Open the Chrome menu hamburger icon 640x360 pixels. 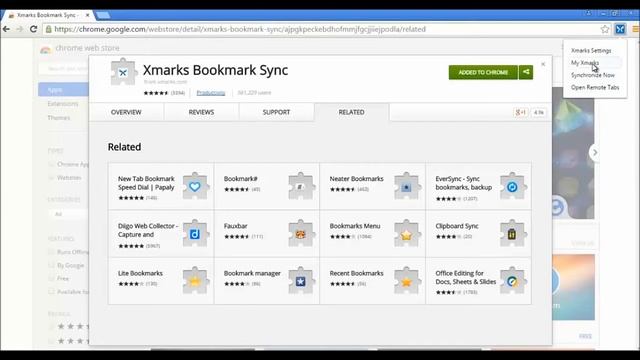(636, 29)
